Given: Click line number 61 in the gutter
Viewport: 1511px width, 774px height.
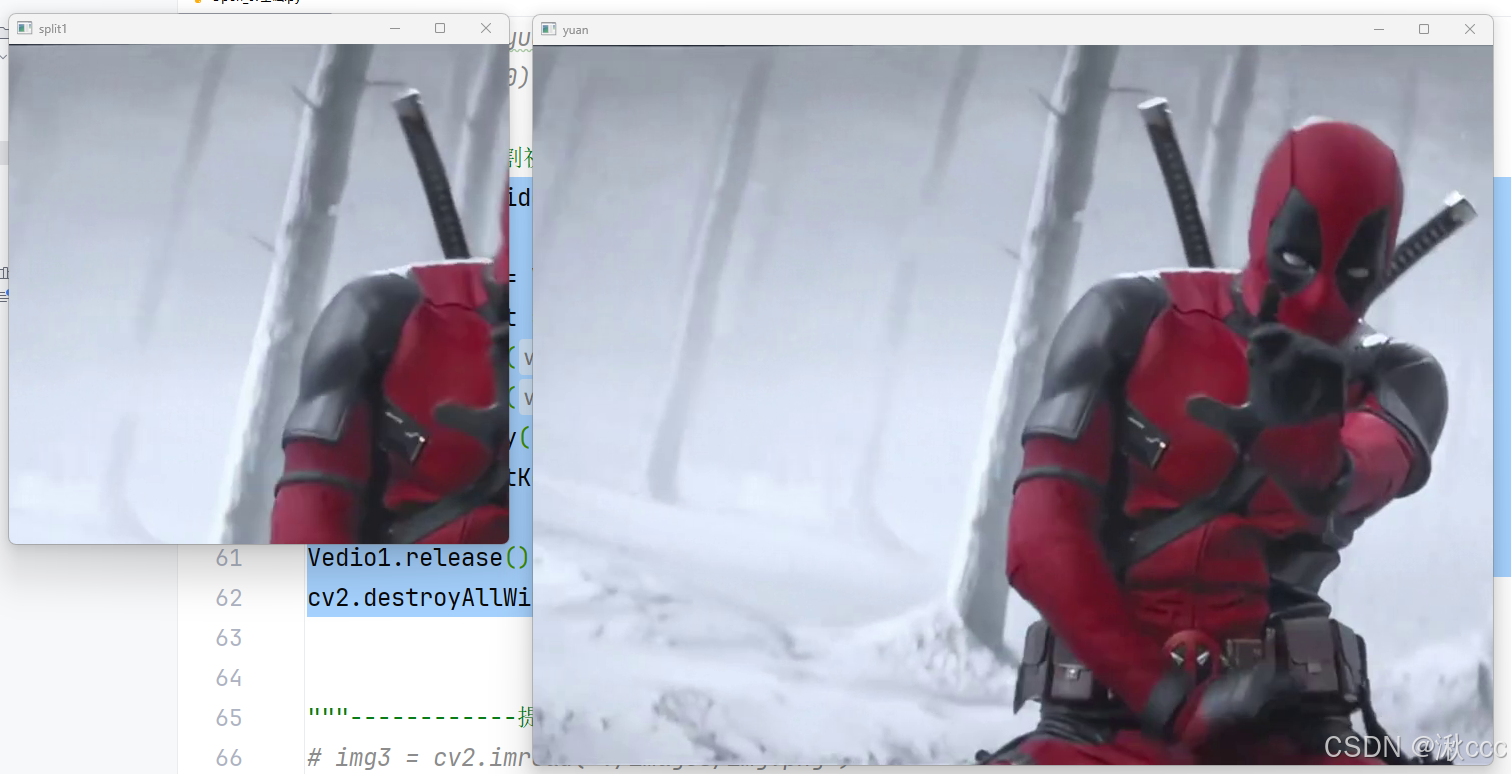Looking at the screenshot, I should tap(229, 557).
